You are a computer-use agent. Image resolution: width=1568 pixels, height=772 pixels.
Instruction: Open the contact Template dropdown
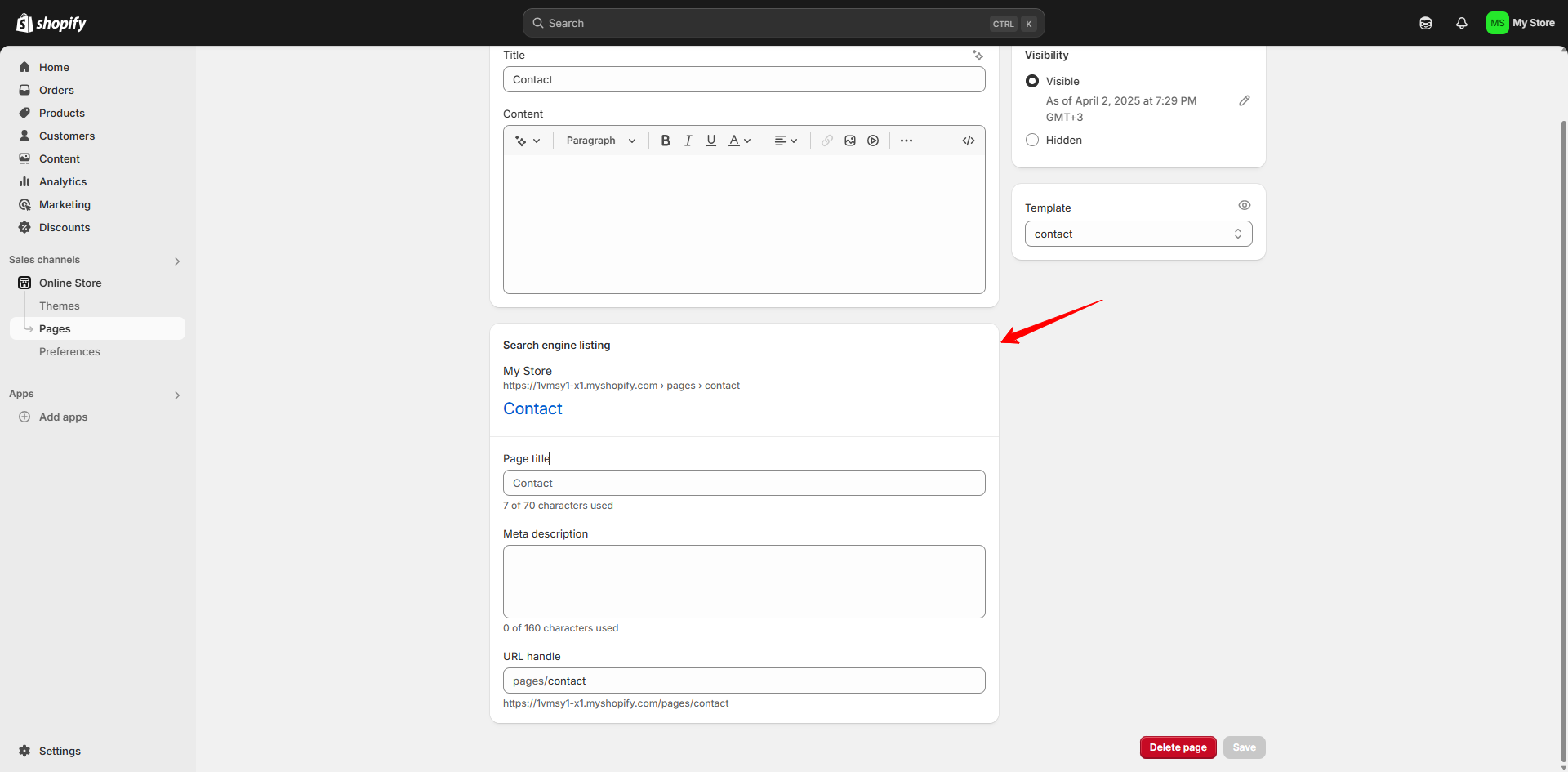pyautogui.click(x=1138, y=234)
